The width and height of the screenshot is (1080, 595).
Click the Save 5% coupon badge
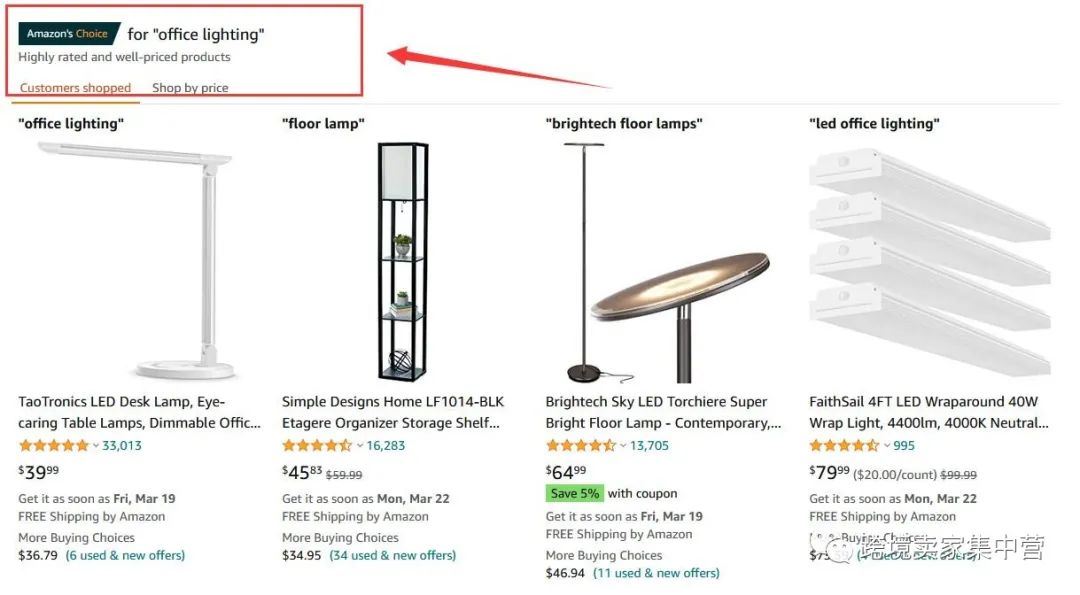575,493
